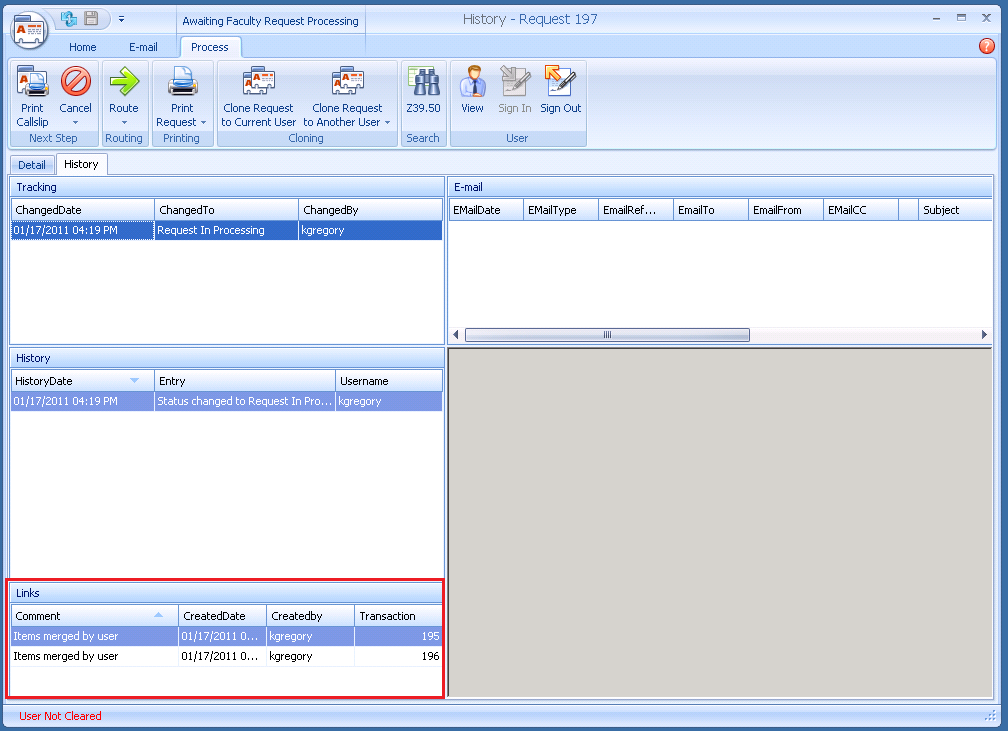
Task: Open Help via the orange question mark
Action: point(986,46)
